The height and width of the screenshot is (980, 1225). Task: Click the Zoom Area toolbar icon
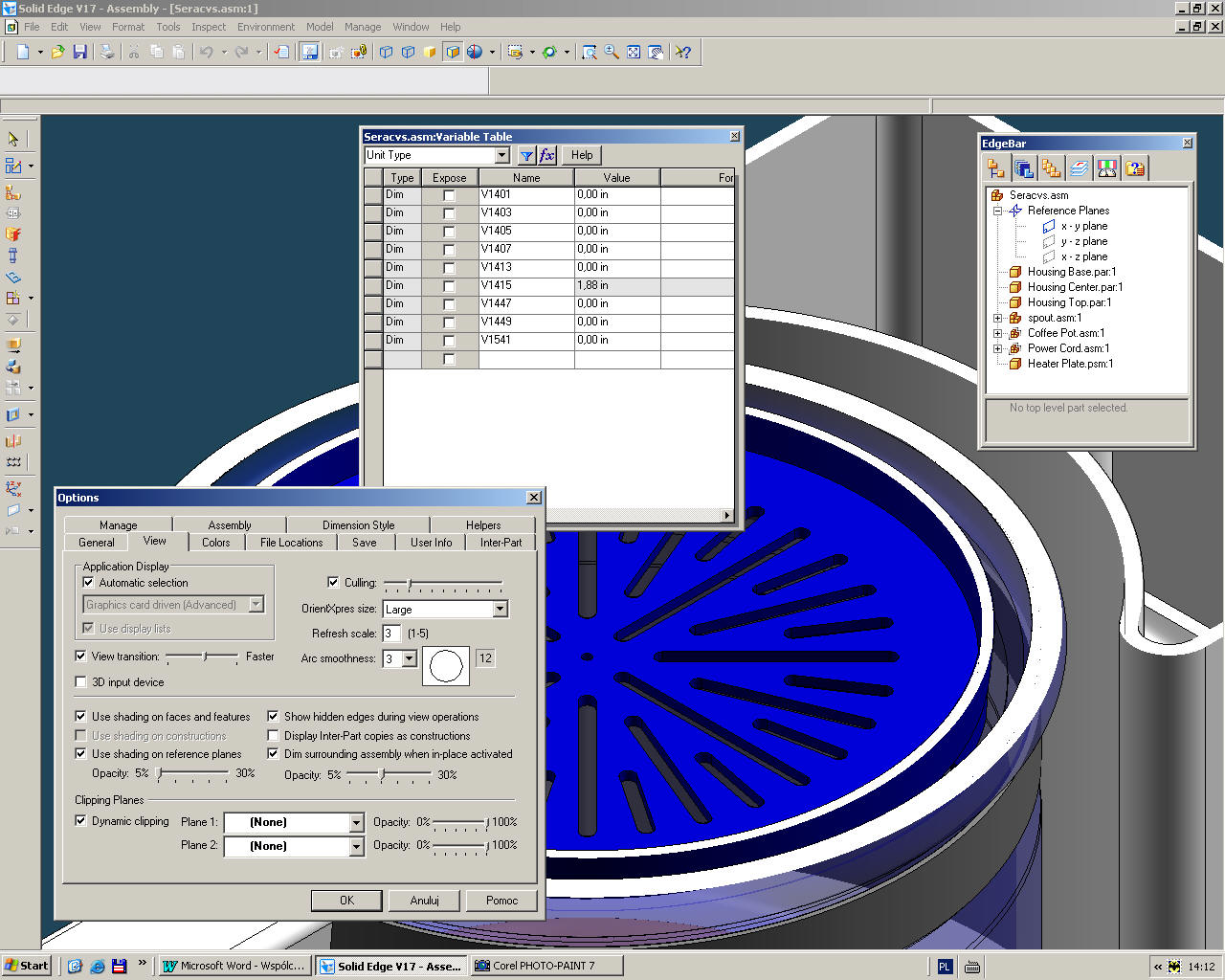[590, 52]
